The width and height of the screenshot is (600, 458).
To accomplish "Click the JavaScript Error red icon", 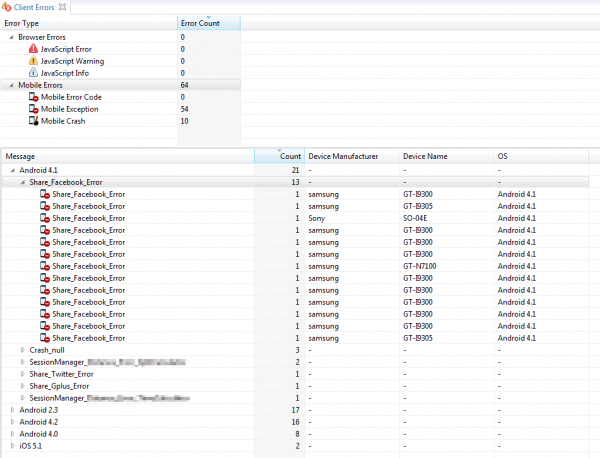I will (x=33, y=49).
